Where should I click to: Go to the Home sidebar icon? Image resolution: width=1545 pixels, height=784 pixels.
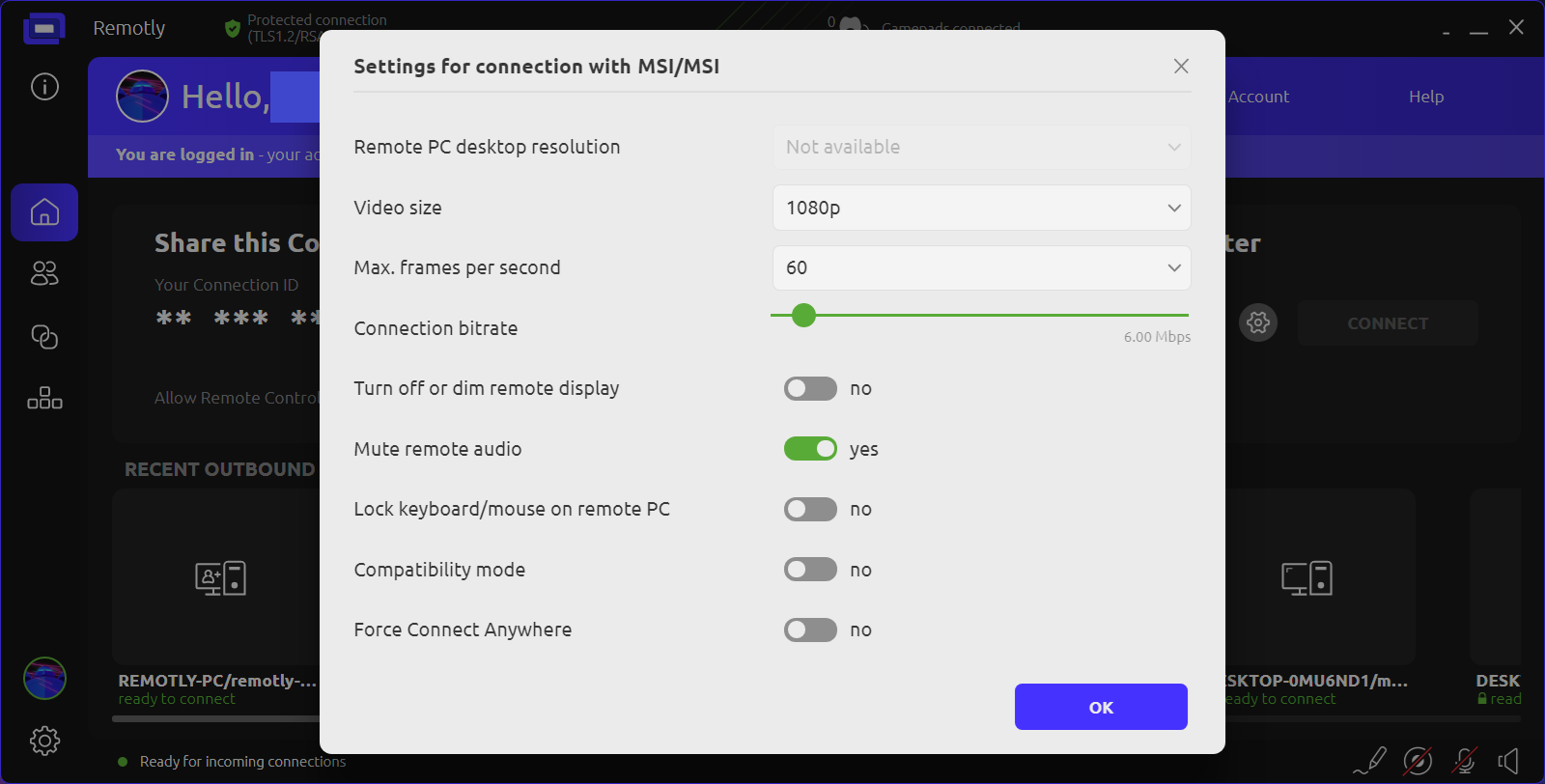pyautogui.click(x=44, y=212)
